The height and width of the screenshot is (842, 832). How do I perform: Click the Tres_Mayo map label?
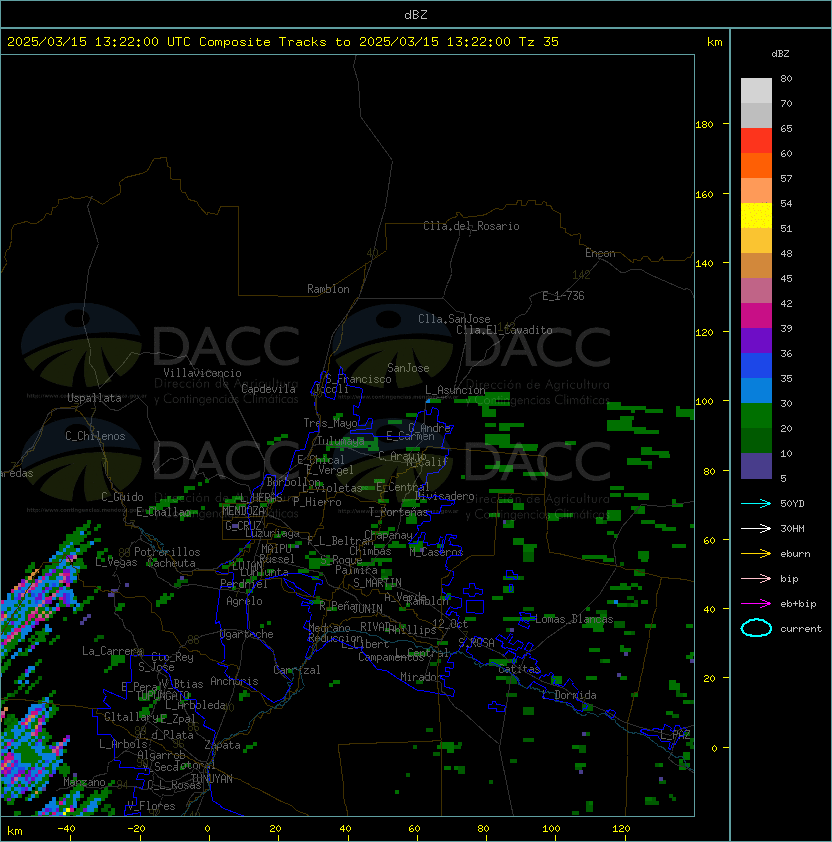[x=330, y=423]
